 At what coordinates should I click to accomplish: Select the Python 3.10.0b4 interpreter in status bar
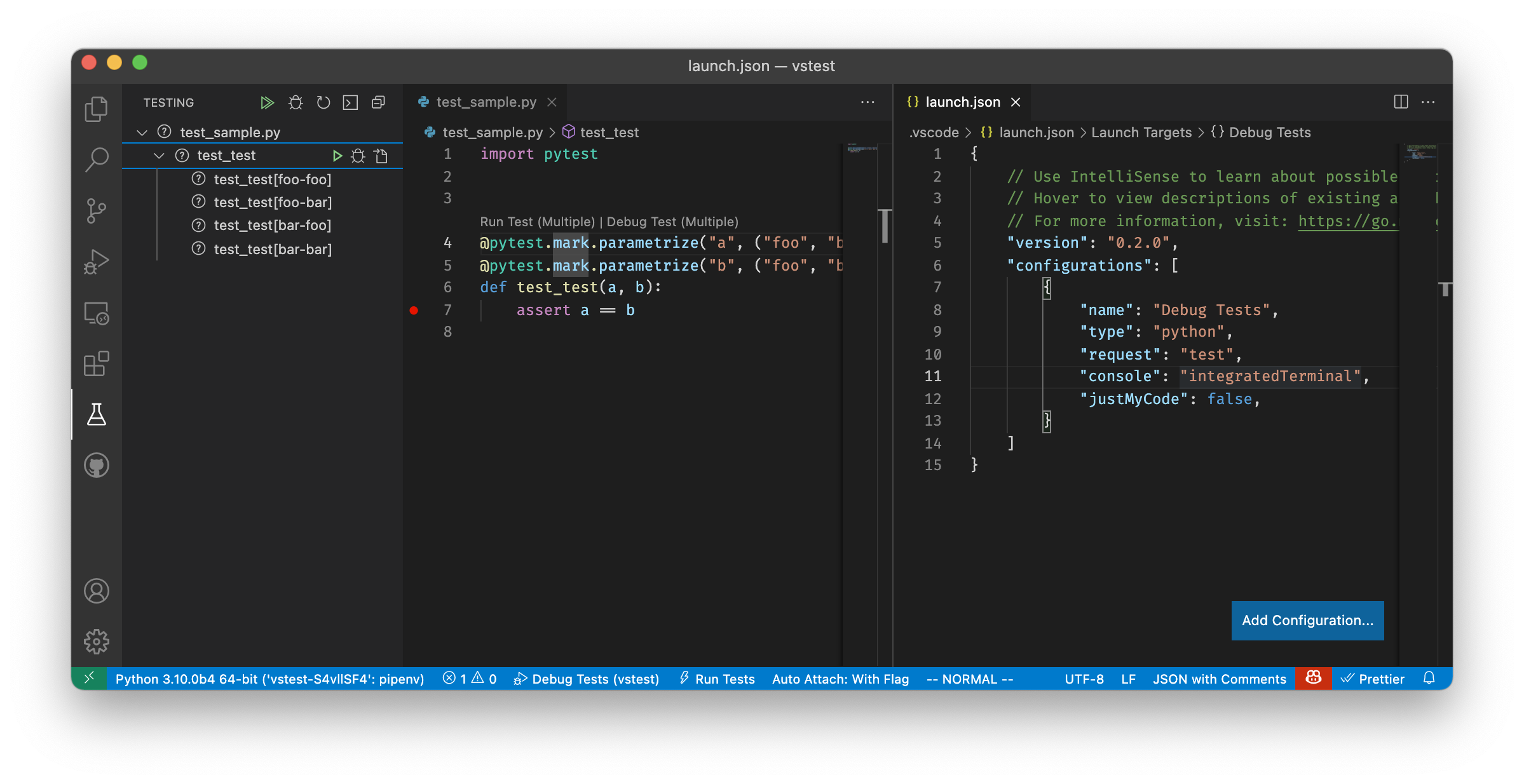(x=270, y=679)
